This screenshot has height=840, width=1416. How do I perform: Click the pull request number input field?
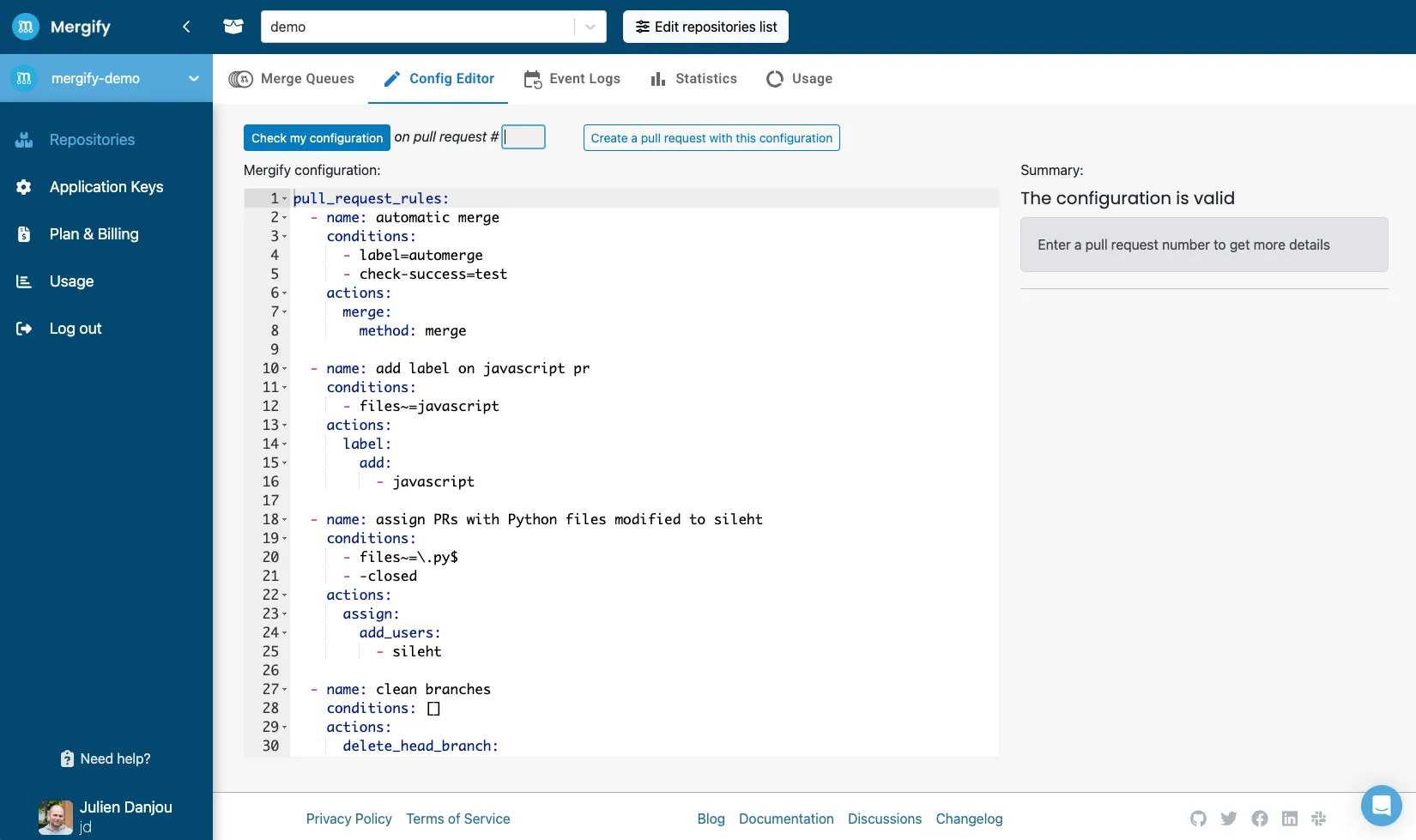[x=523, y=136]
